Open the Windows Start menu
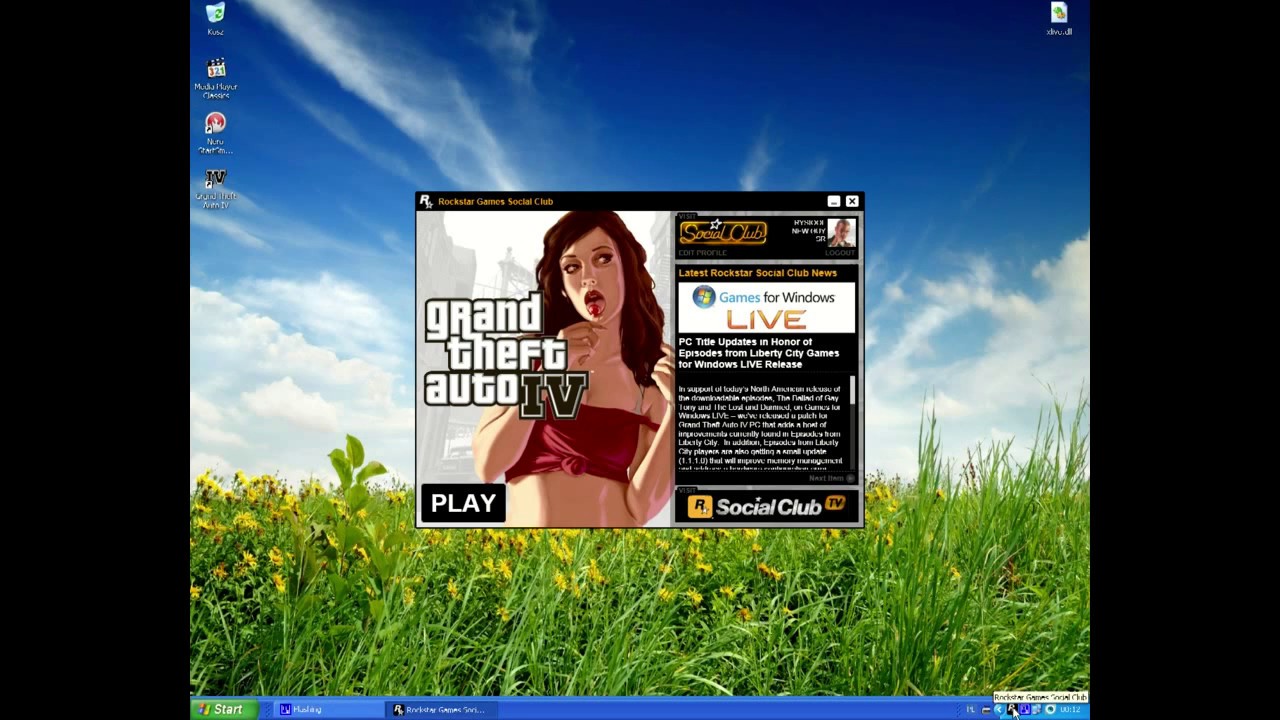The width and height of the screenshot is (1280, 720). [222, 709]
